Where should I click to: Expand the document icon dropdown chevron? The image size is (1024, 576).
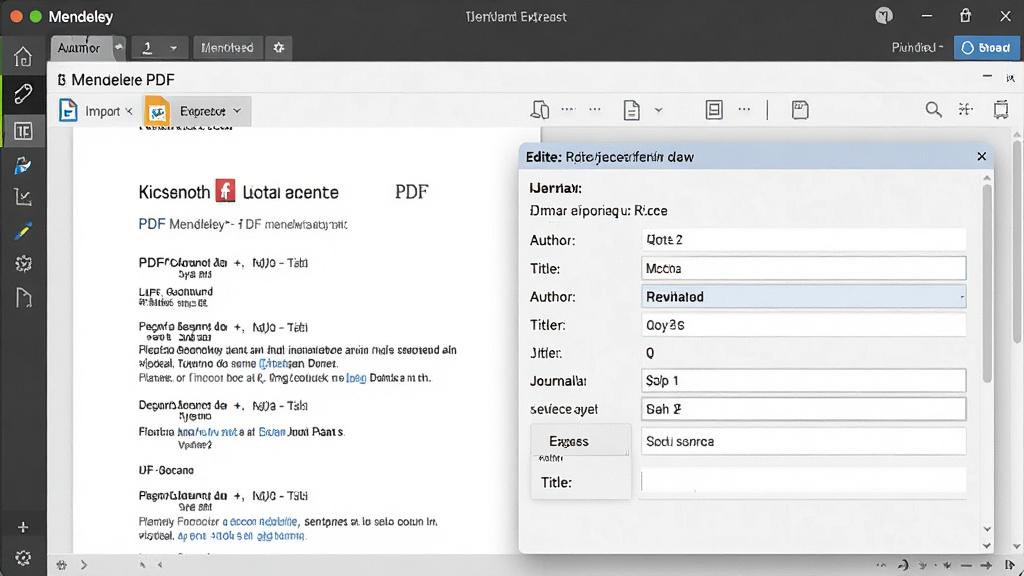pos(658,110)
